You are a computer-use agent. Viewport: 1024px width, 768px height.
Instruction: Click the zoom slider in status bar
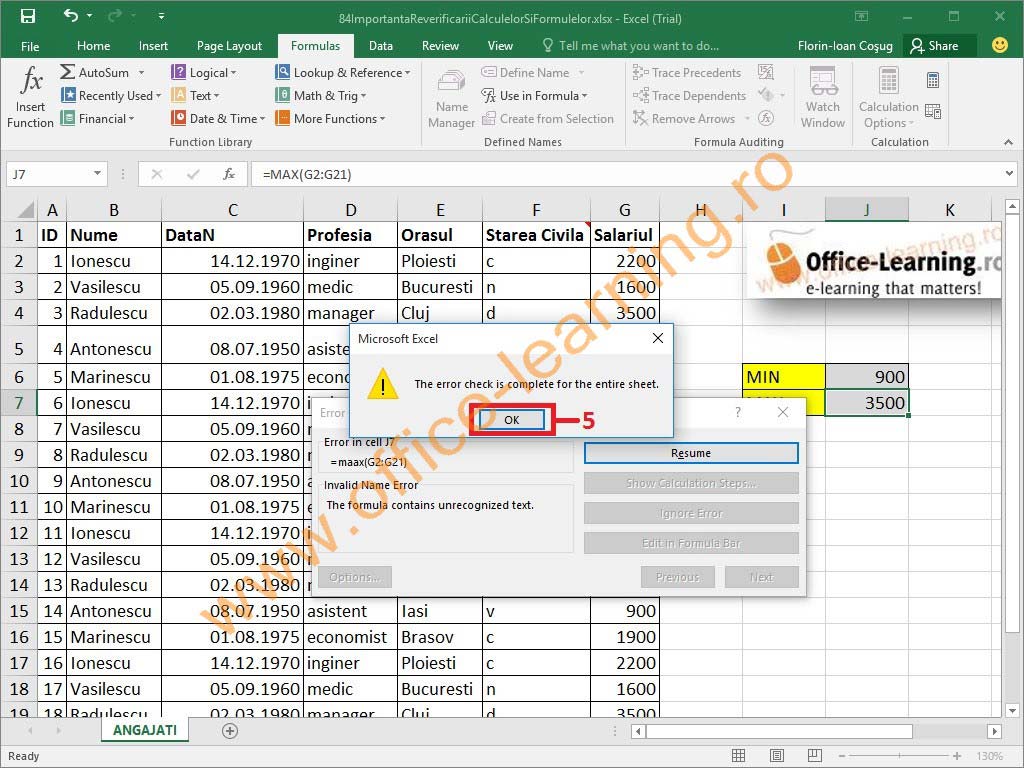[x=899, y=756]
